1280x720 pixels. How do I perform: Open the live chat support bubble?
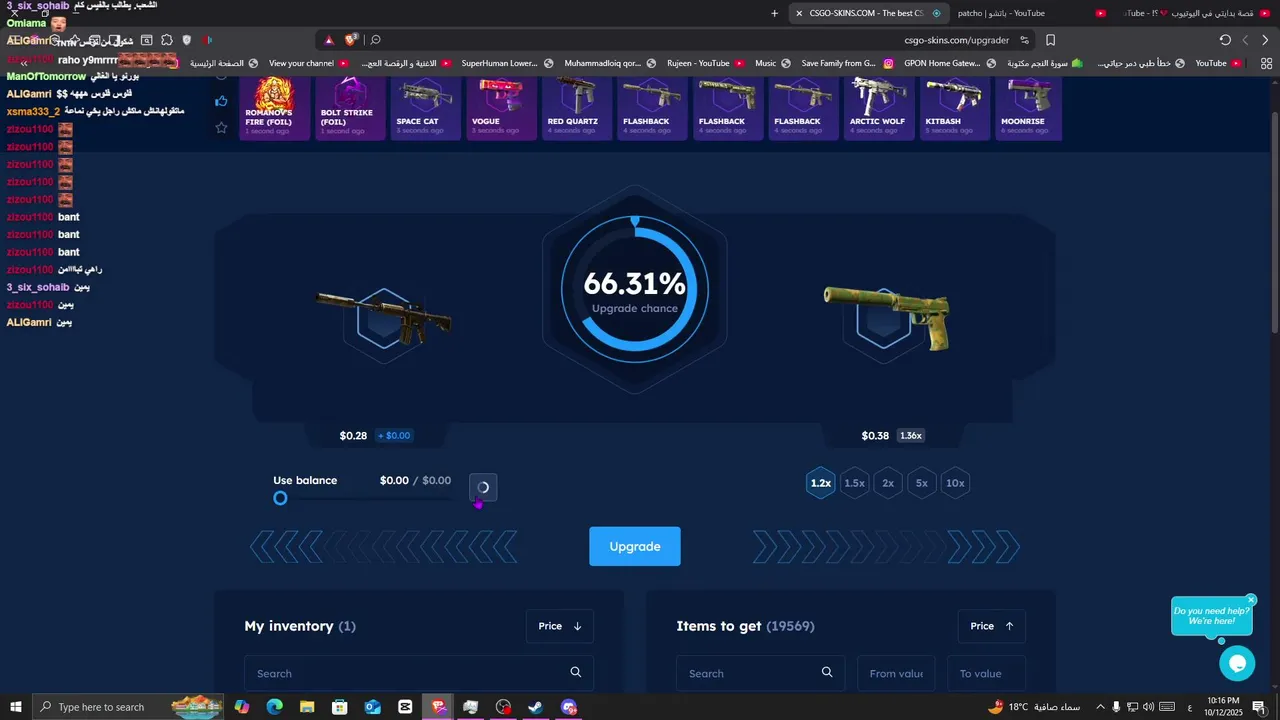pyautogui.click(x=1237, y=663)
